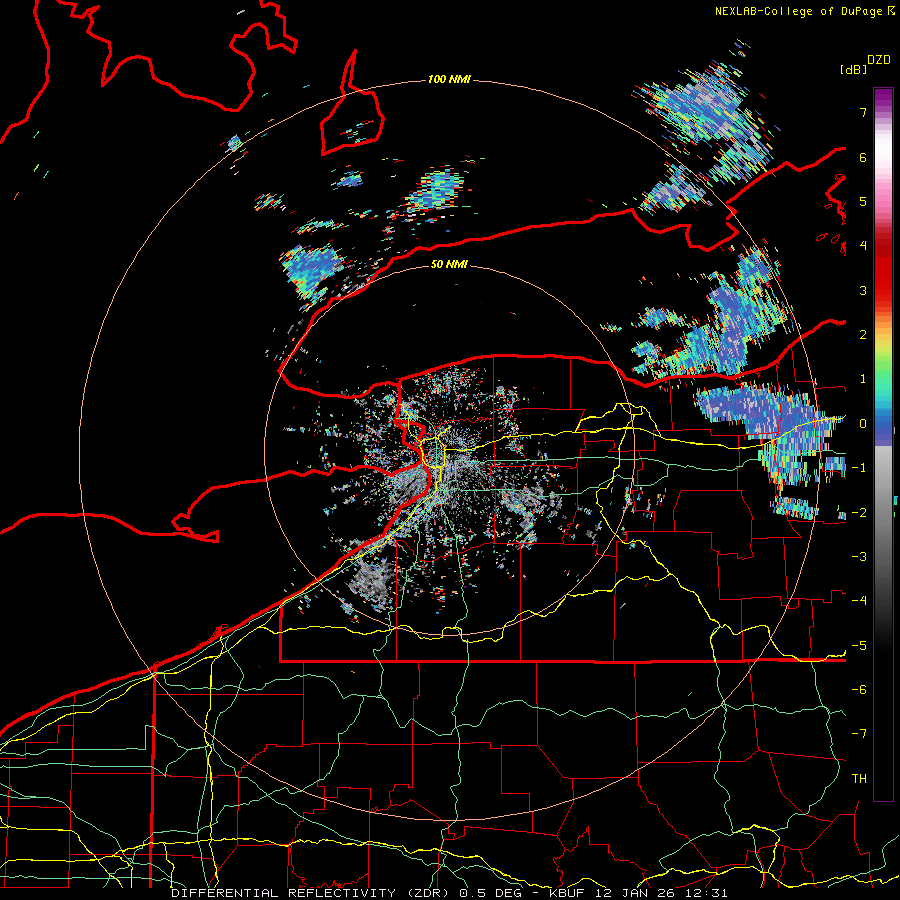Click the 2 dB tick label on the scale
Screen dimensions: 900x900
click(x=863, y=335)
